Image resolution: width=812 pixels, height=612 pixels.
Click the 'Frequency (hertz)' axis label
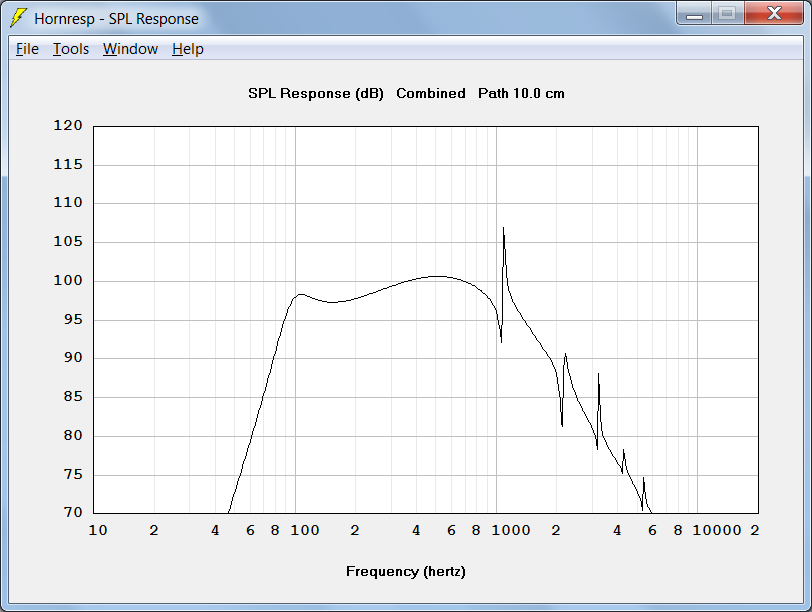406,572
